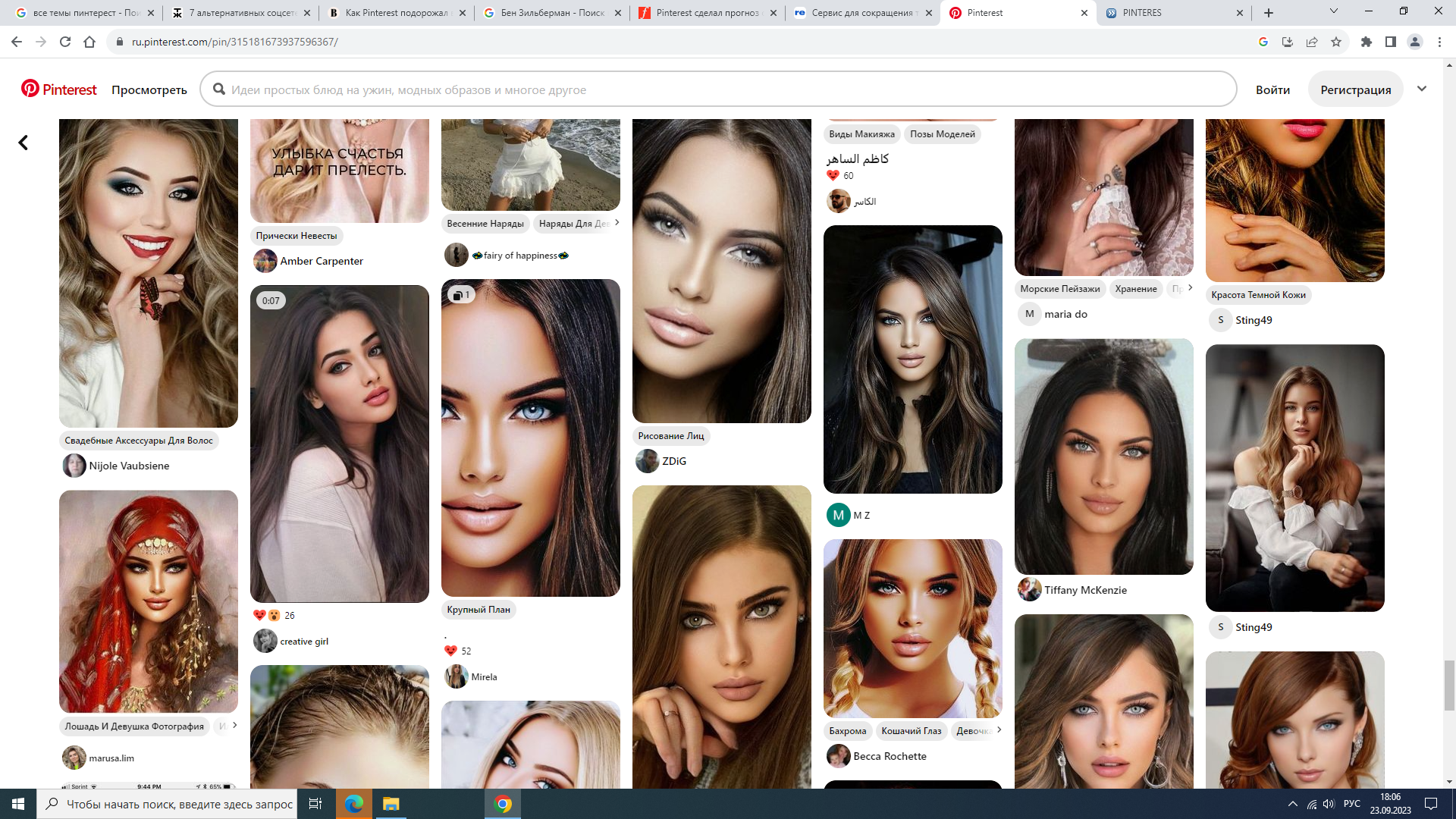Image resolution: width=1456 pixels, height=819 pixels.
Task: Switch to the '7 альтернативных соцсетей' tab
Action: (241, 13)
